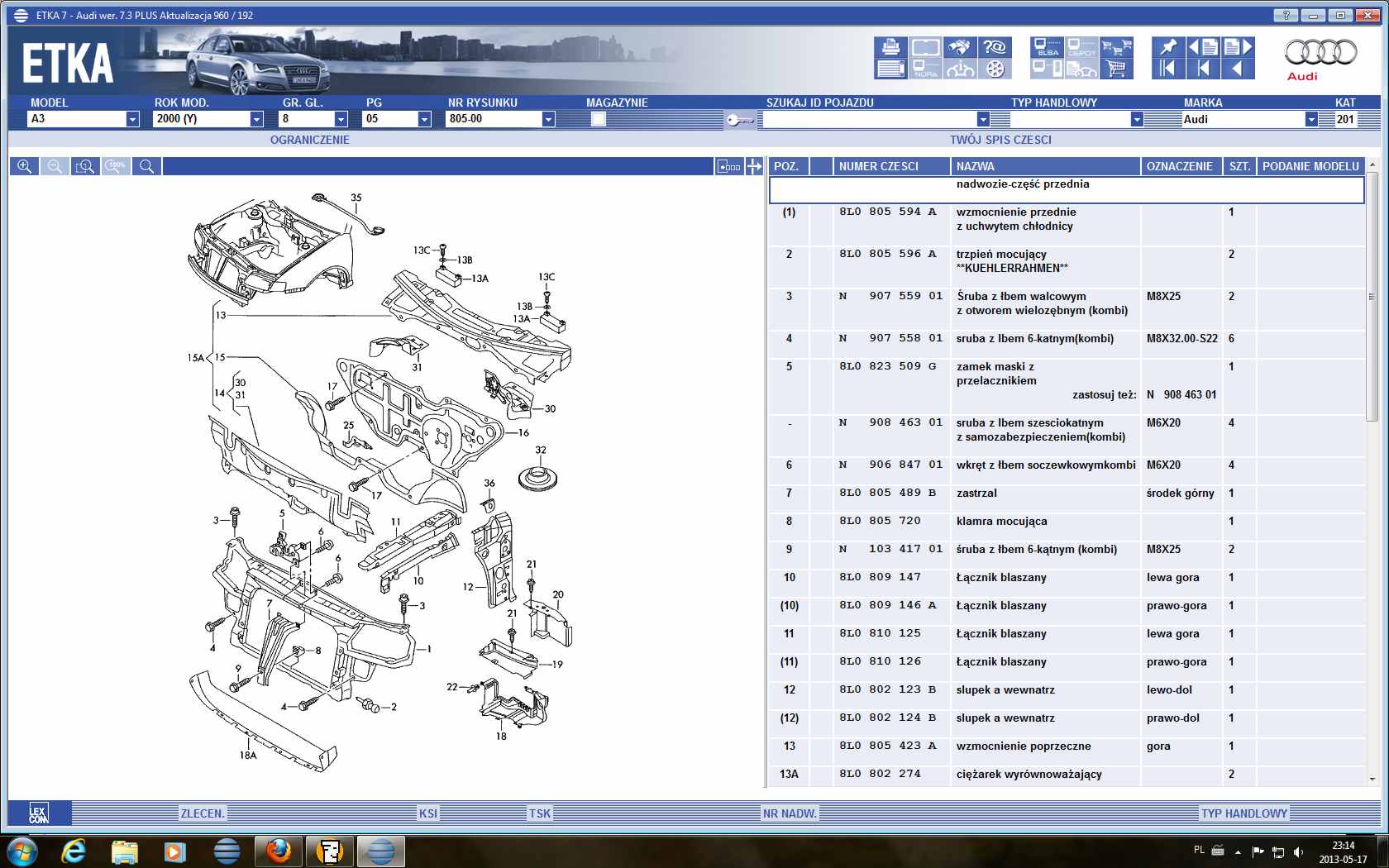Expand the MODEL dropdown showing A3

coord(132,119)
